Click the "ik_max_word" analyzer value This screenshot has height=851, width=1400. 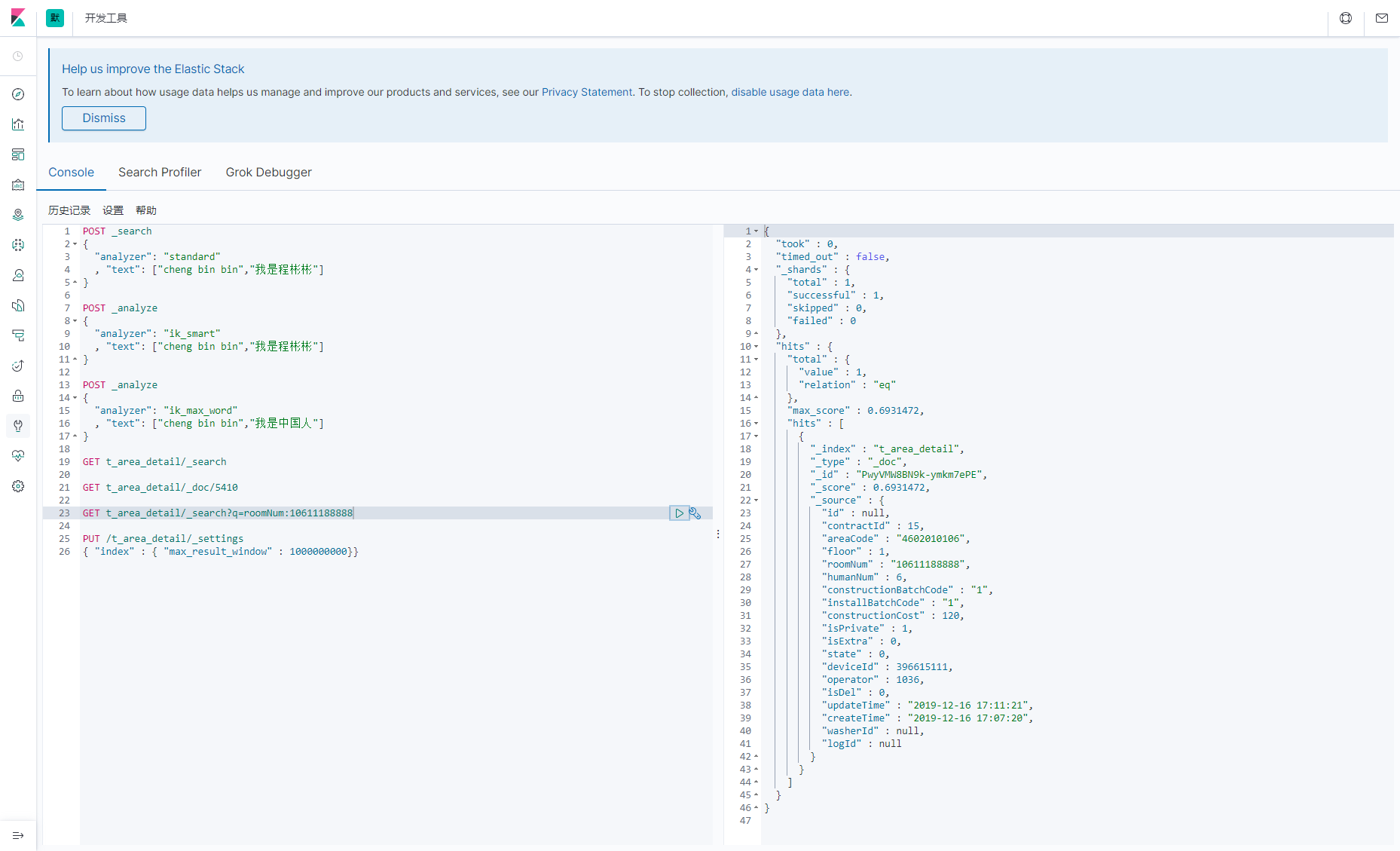[200, 411]
